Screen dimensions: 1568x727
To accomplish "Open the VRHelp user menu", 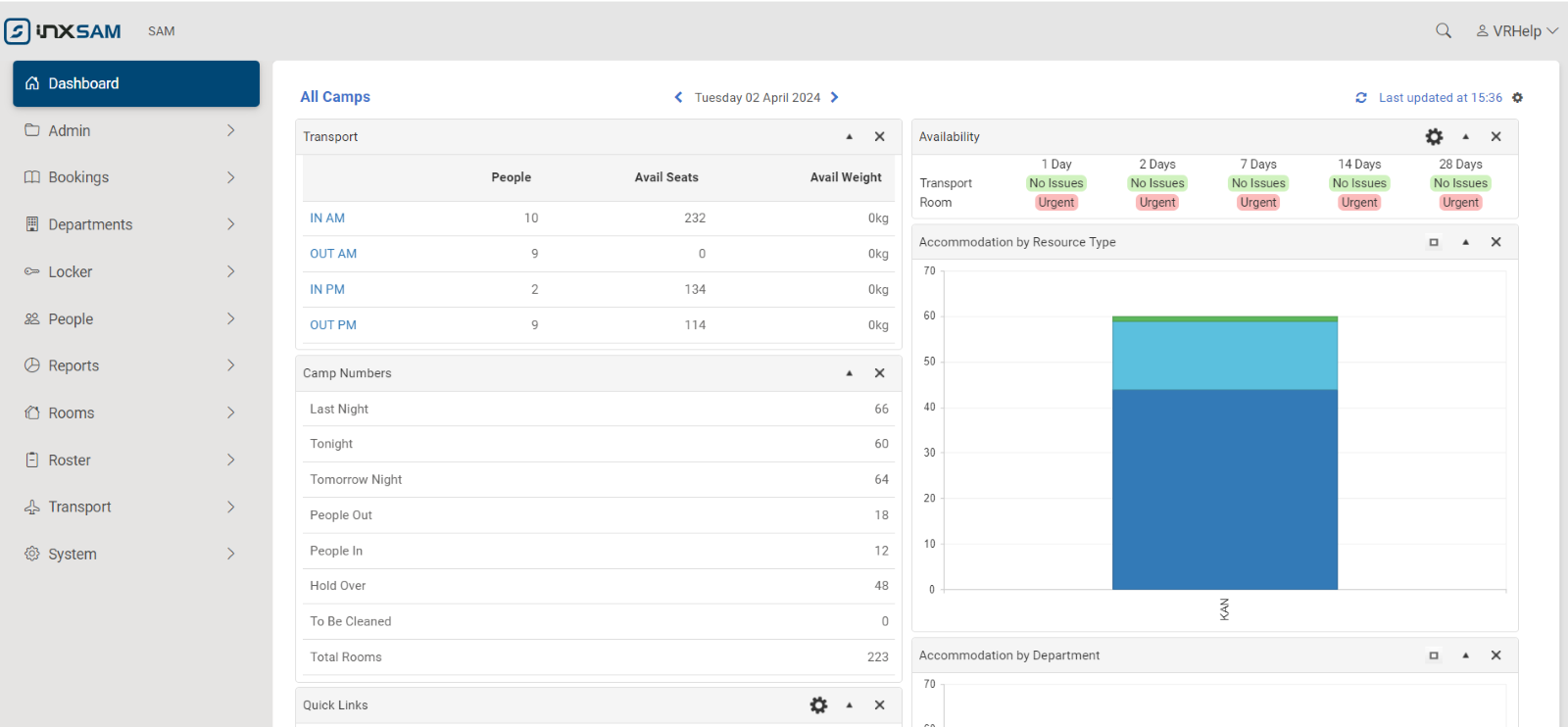I will tap(1517, 31).
